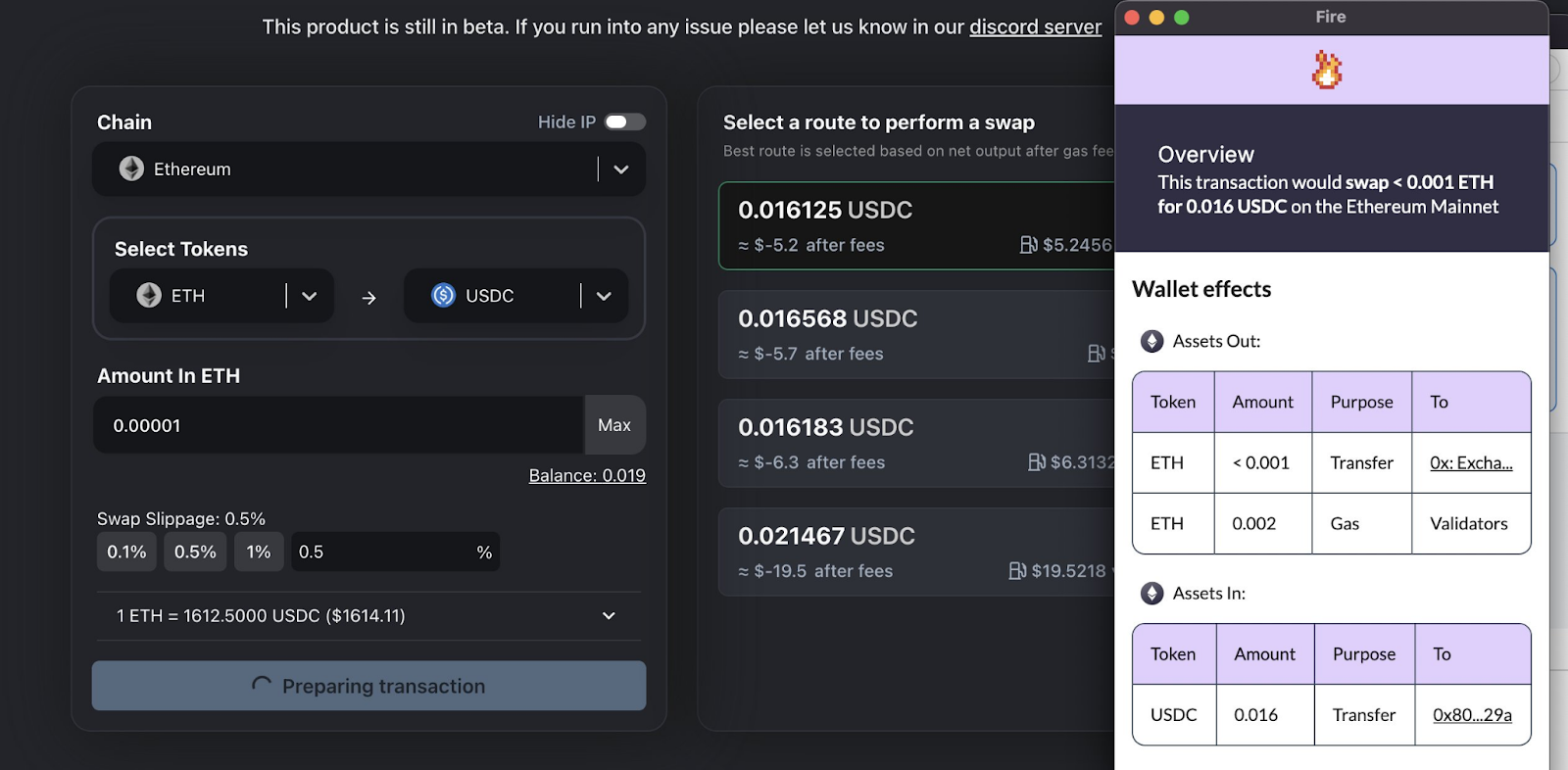The width and height of the screenshot is (1568, 770).
Task: Open the 0x80...29a recipient address link
Action: pos(1472,715)
